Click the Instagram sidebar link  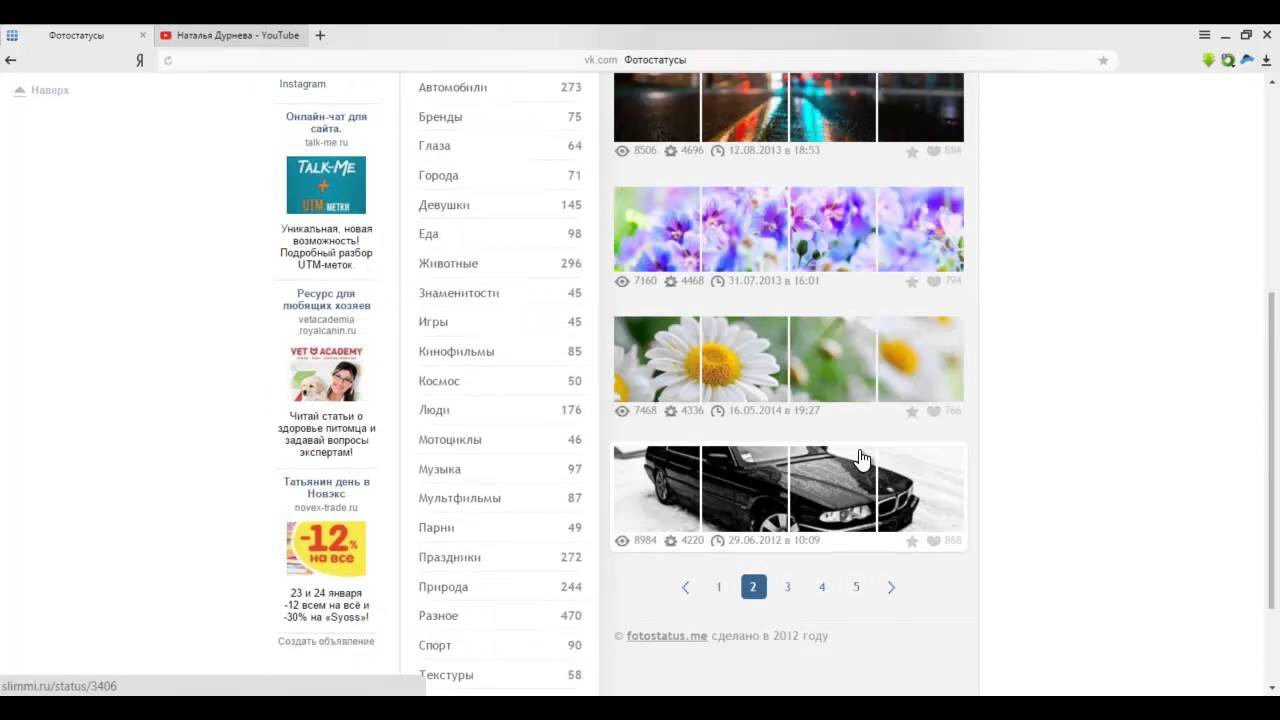302,84
